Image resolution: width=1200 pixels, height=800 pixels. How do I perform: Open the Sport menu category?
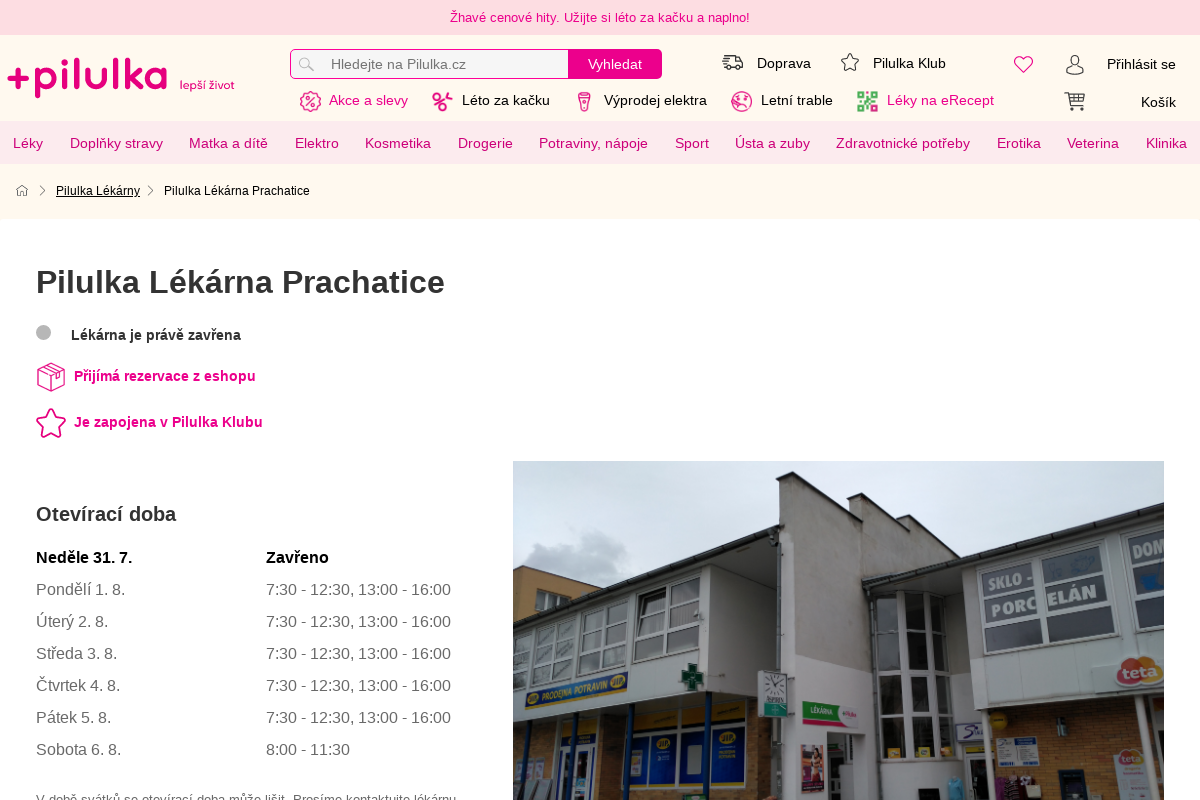pos(692,143)
